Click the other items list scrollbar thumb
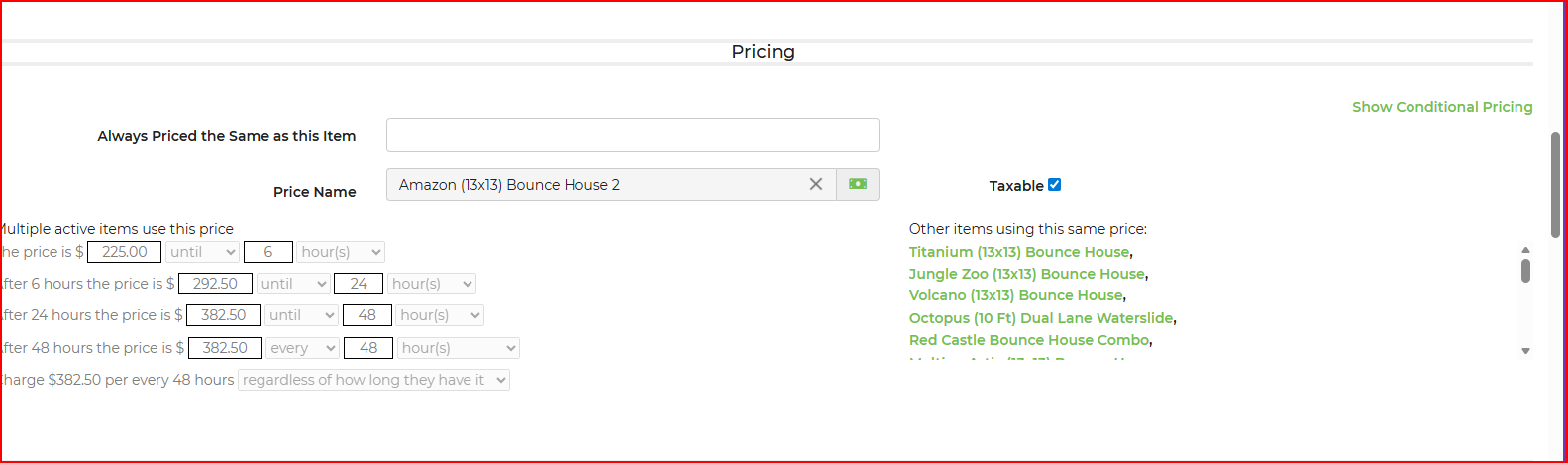Viewport: 1568px width, 463px height. coord(1525,271)
